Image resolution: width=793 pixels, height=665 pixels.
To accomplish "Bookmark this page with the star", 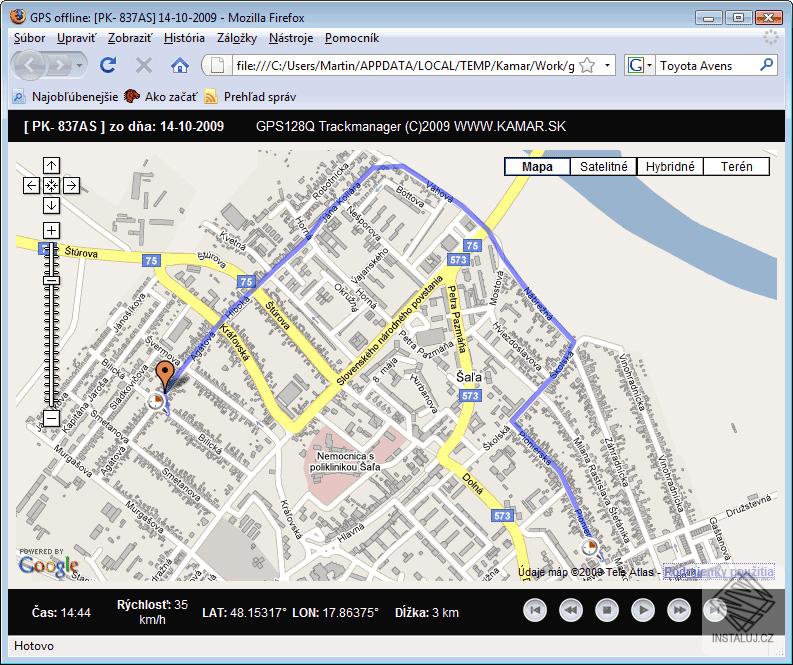I will coord(587,65).
